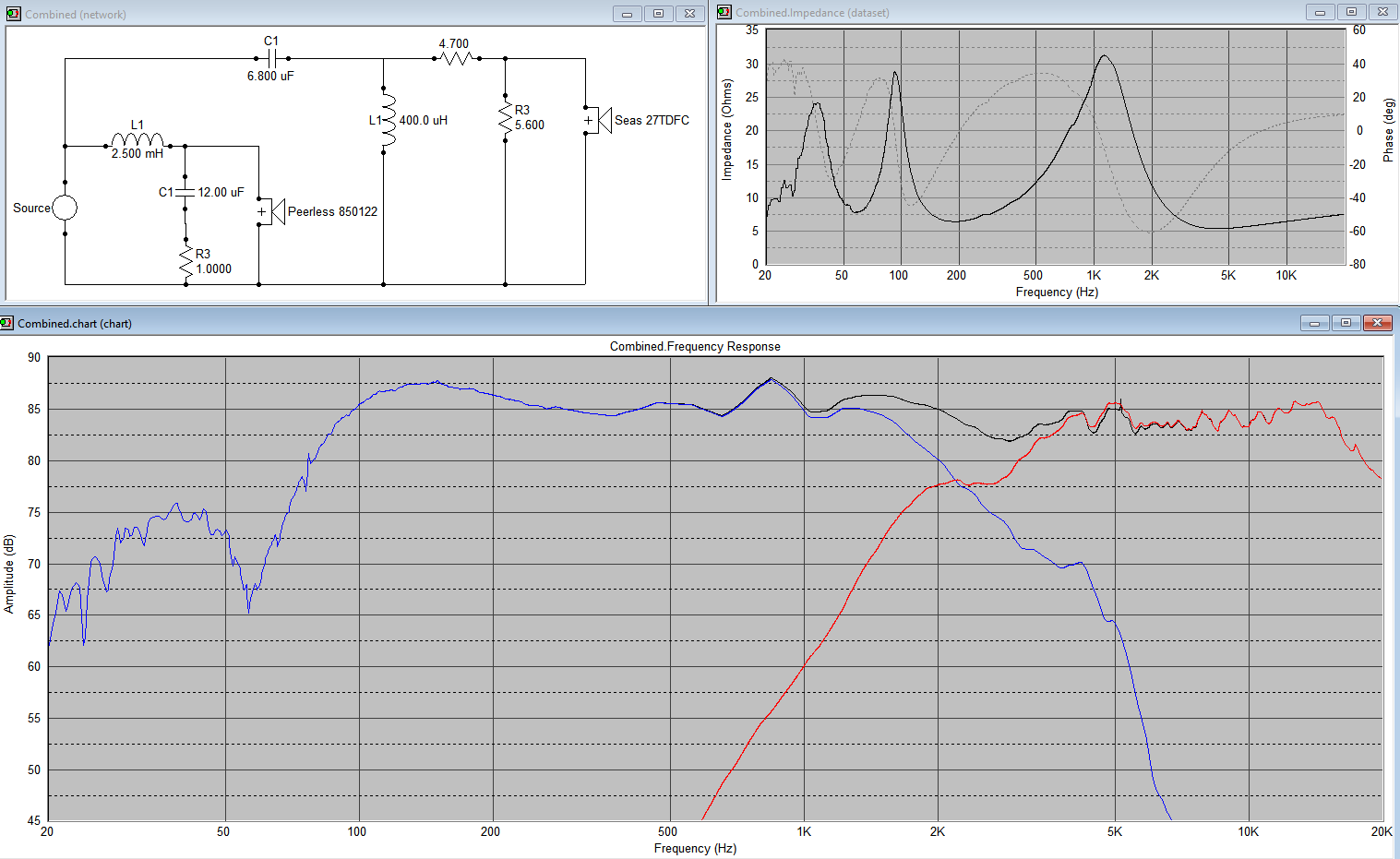Click the 90 dB tick on amplitude axis
This screenshot has height=859, width=1400.
point(34,357)
